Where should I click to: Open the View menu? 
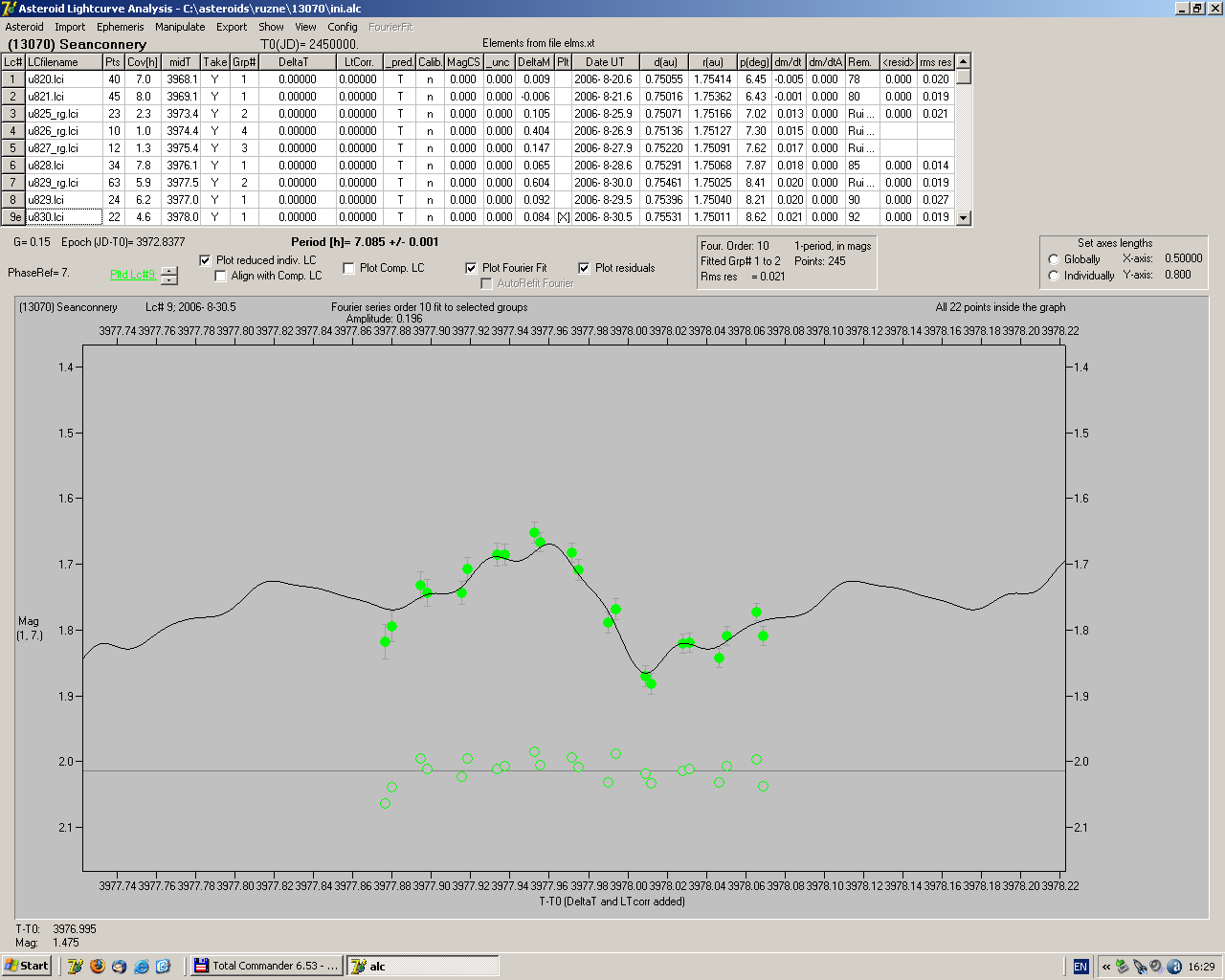tap(306, 27)
